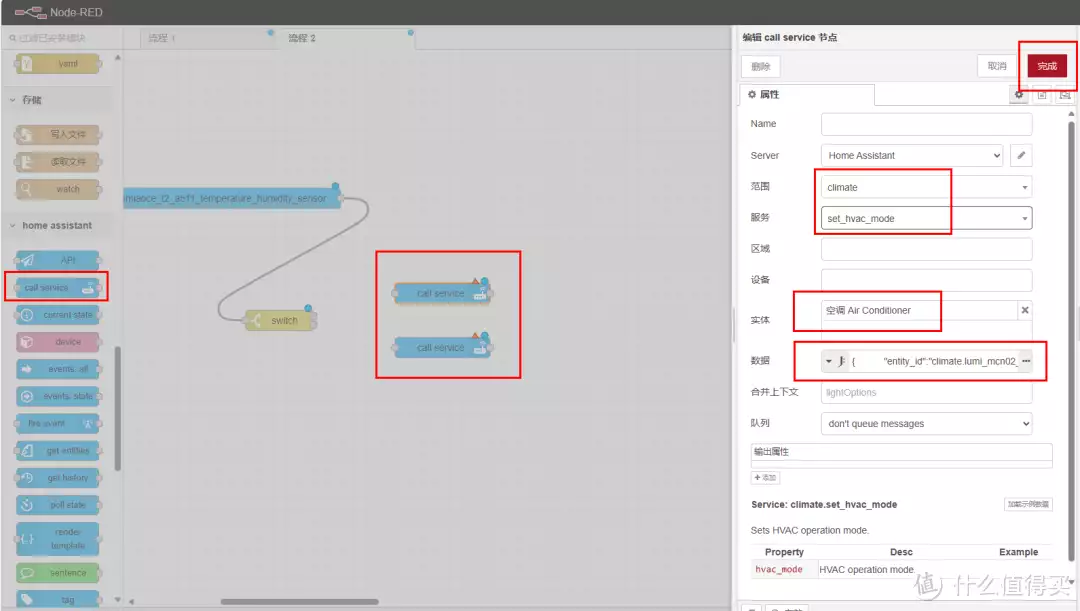Select the fire event palette node

click(x=59, y=424)
